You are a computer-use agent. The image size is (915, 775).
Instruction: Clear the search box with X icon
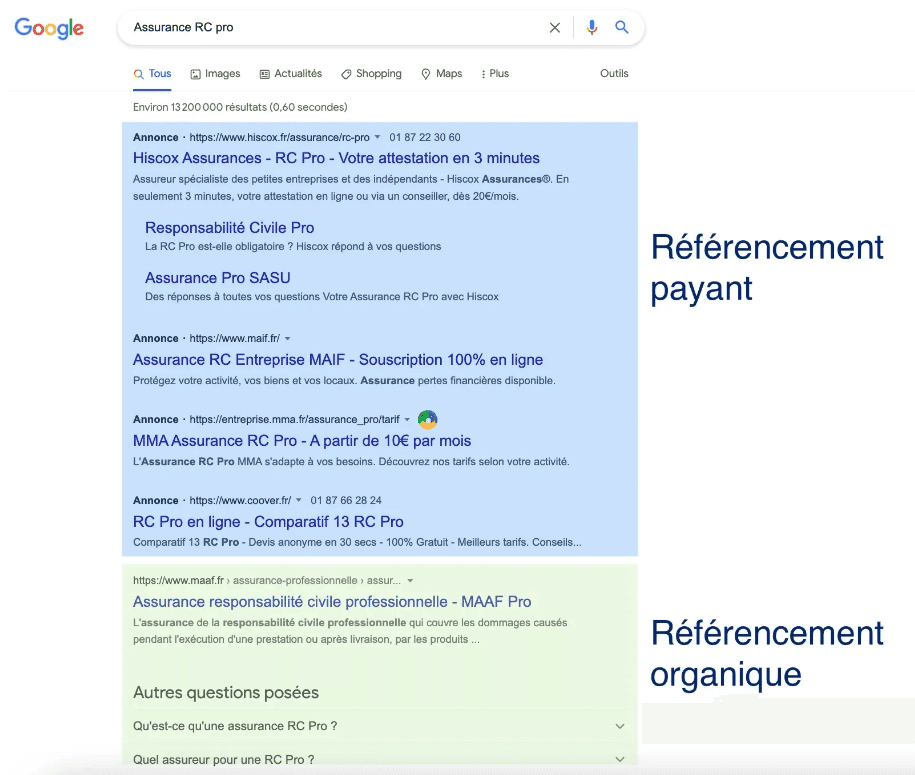click(x=554, y=27)
